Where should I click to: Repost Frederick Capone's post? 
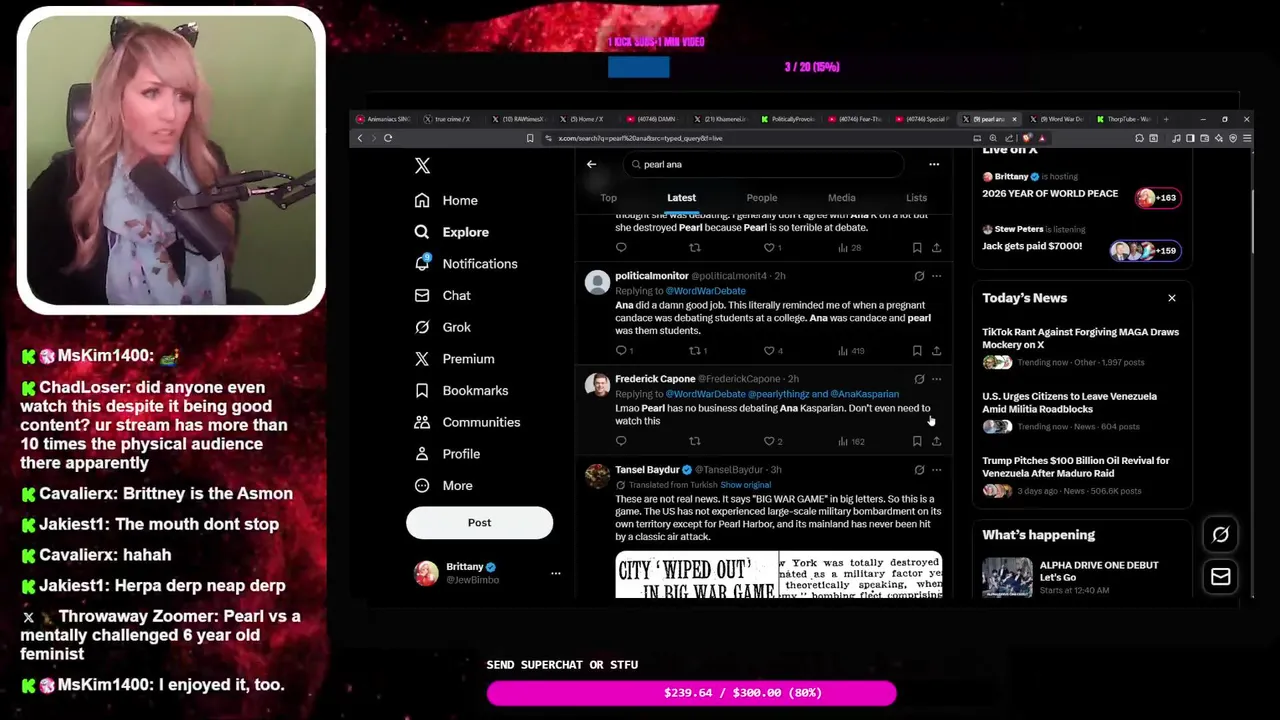[695, 441]
